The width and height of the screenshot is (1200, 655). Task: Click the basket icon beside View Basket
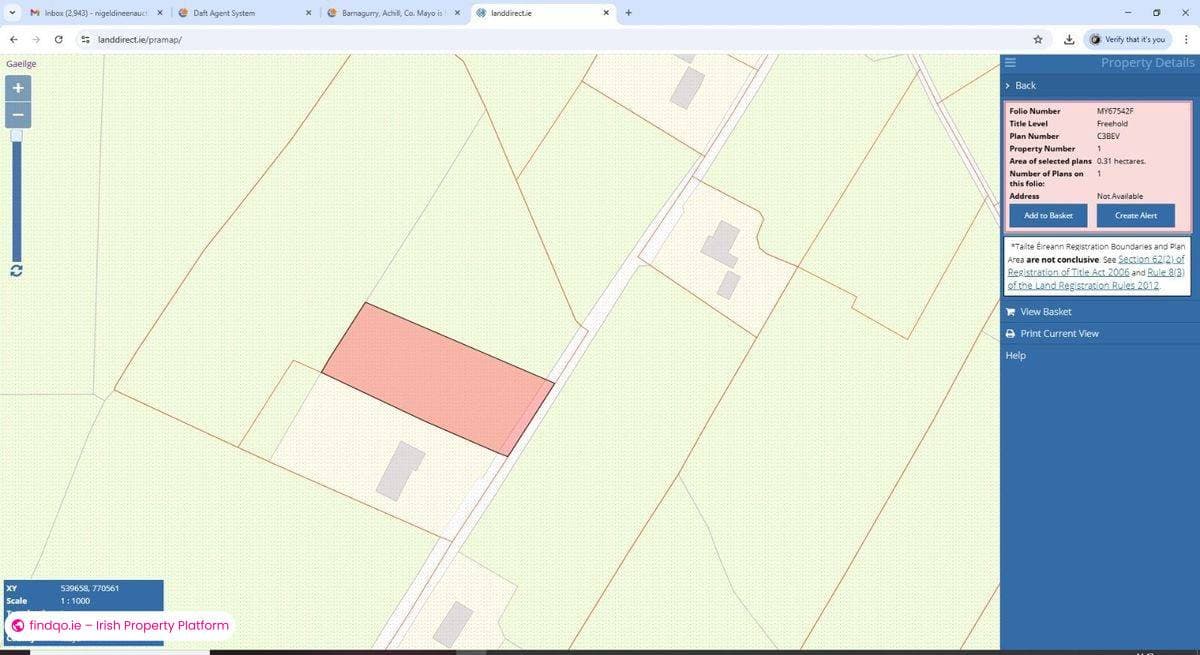(x=1010, y=311)
